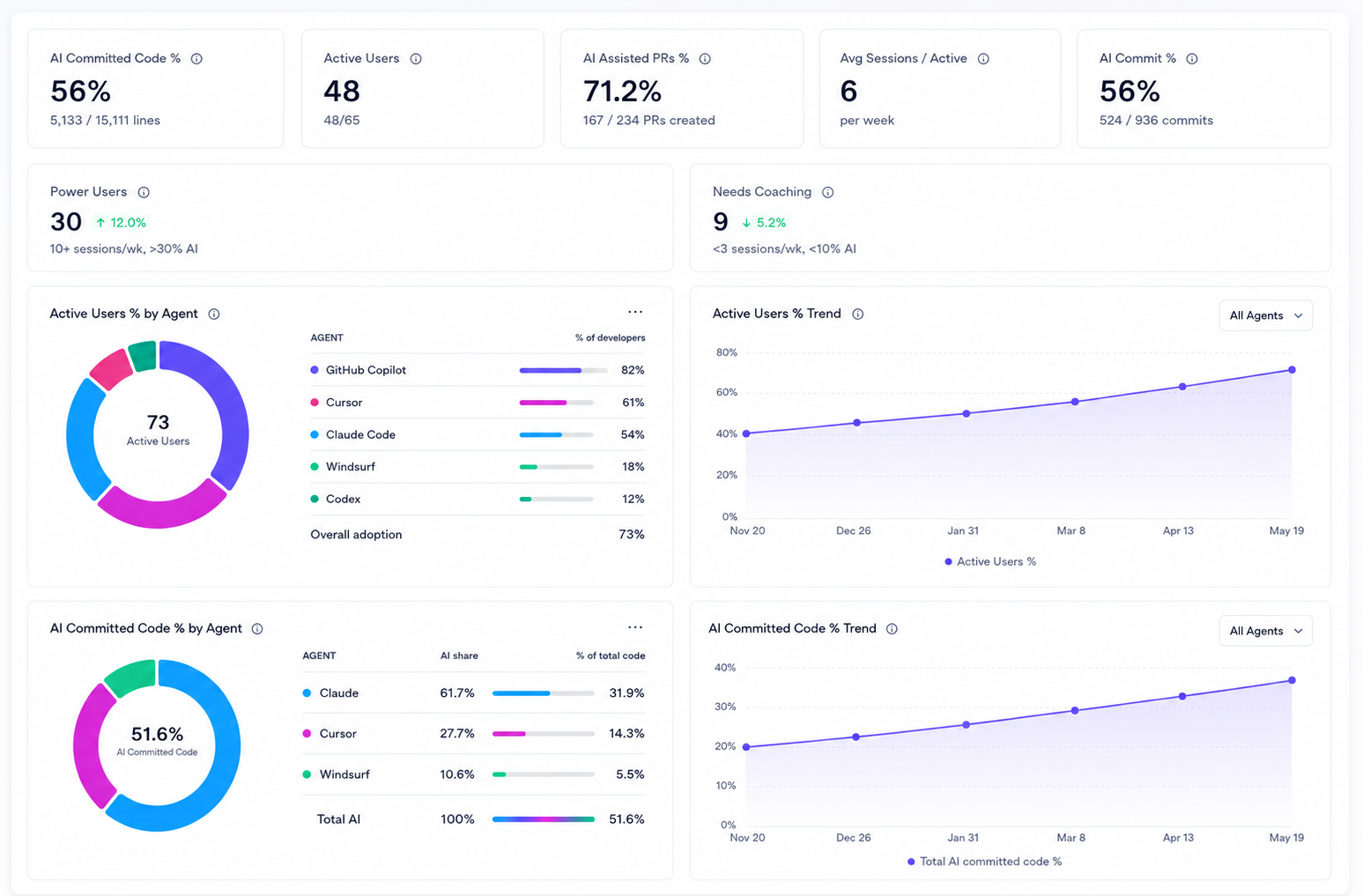Click % of total code column header
1363x896 pixels.
611,656
